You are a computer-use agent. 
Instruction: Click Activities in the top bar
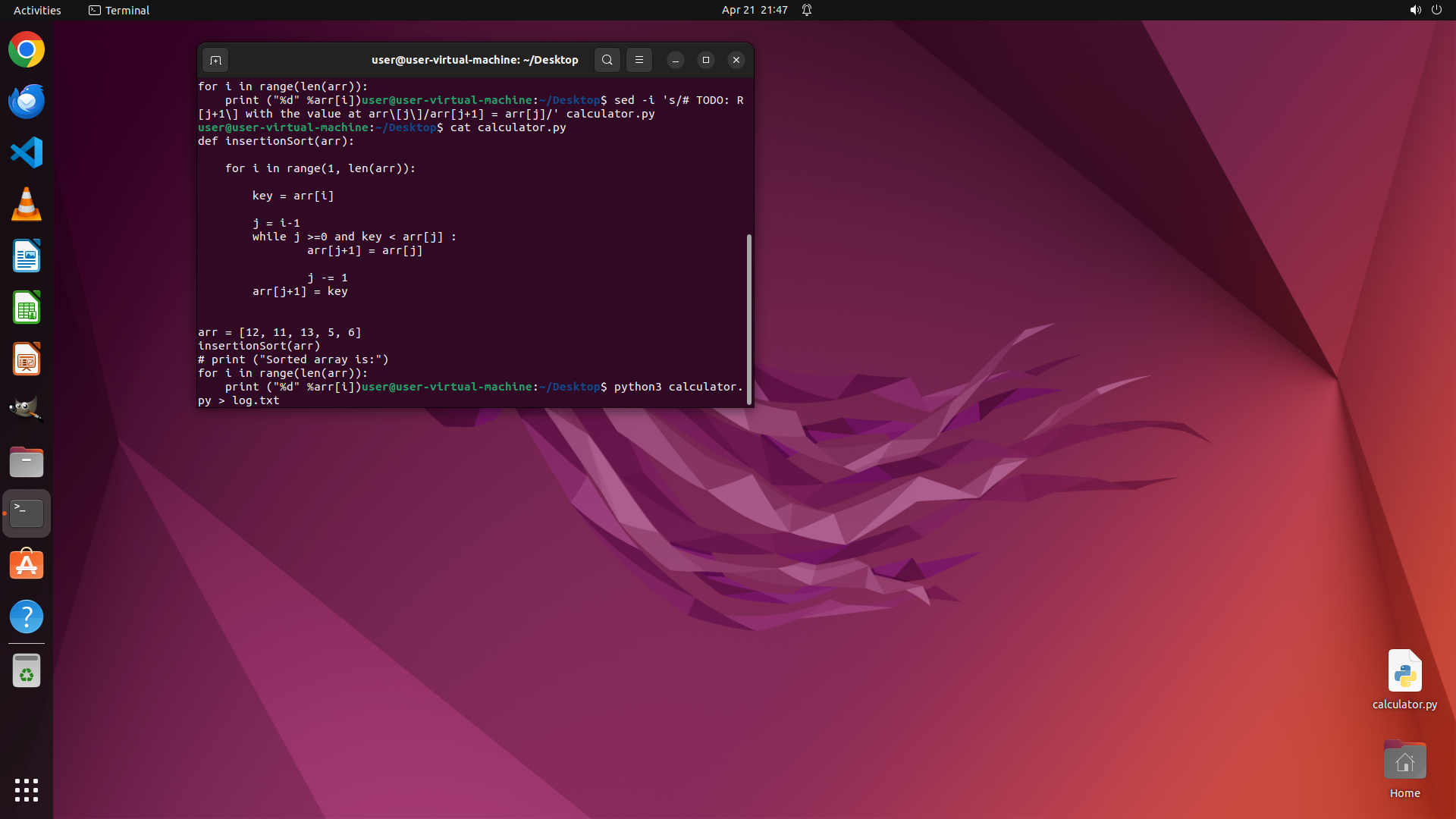coord(37,10)
